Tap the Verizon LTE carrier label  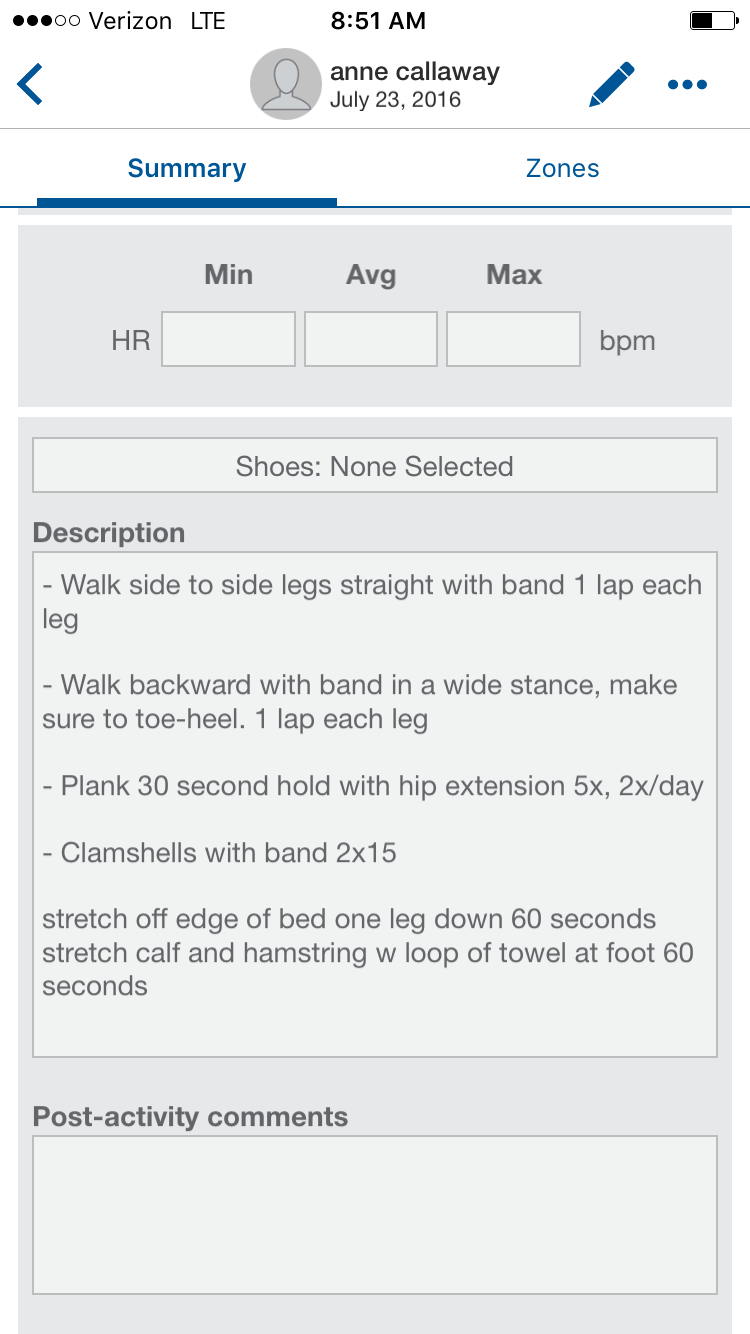pyautogui.click(x=155, y=20)
